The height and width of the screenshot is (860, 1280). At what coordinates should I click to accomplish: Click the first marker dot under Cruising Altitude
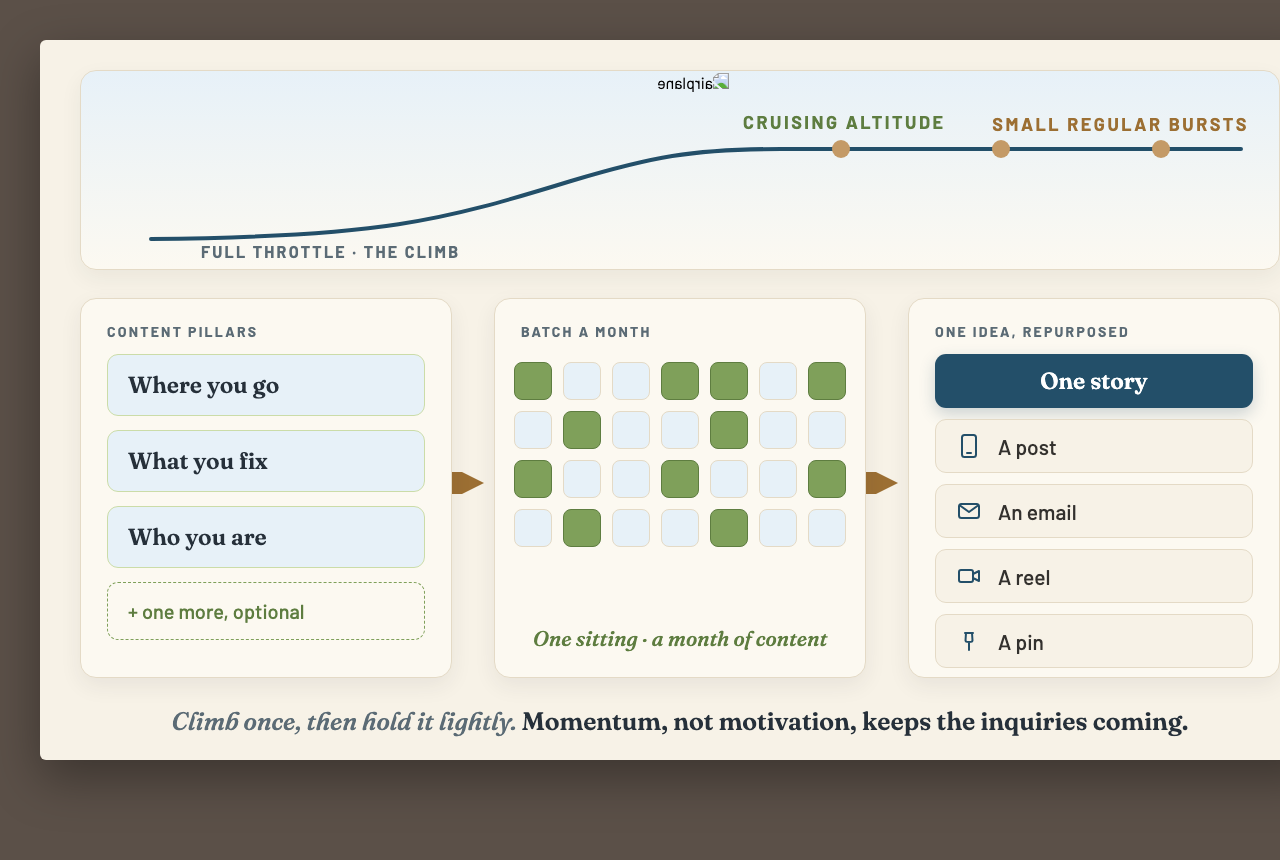[x=841, y=149]
